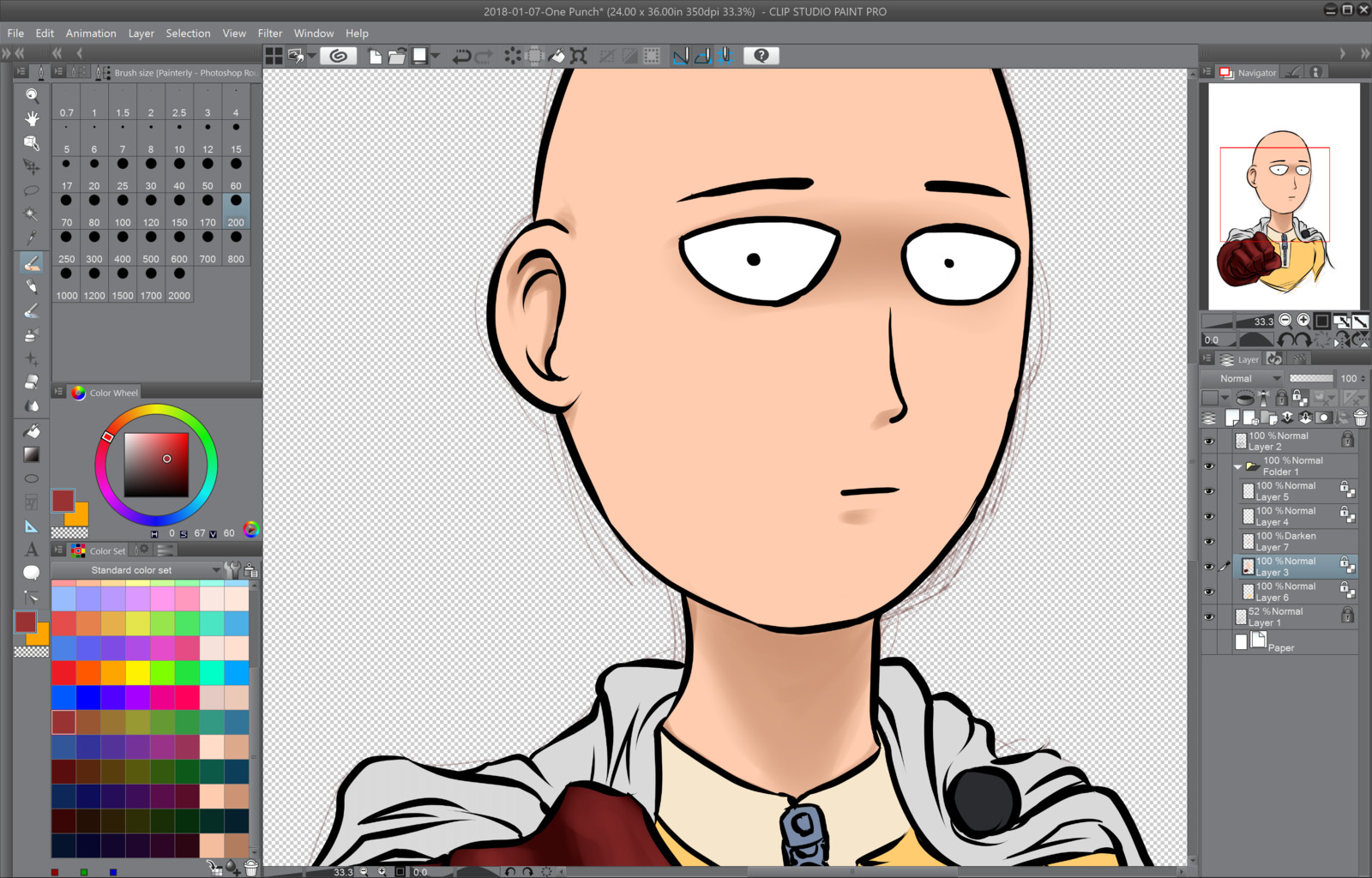1372x878 pixels.
Task: Select the Ruler tool
Action: click(x=32, y=526)
